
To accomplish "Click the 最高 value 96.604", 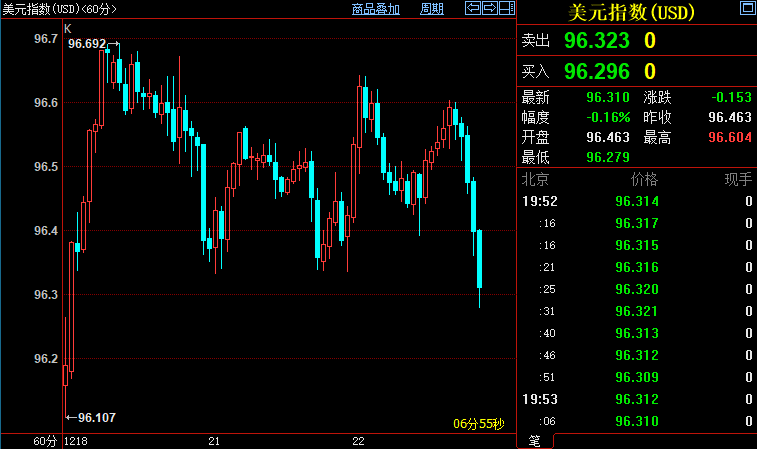I will click(x=729, y=137).
